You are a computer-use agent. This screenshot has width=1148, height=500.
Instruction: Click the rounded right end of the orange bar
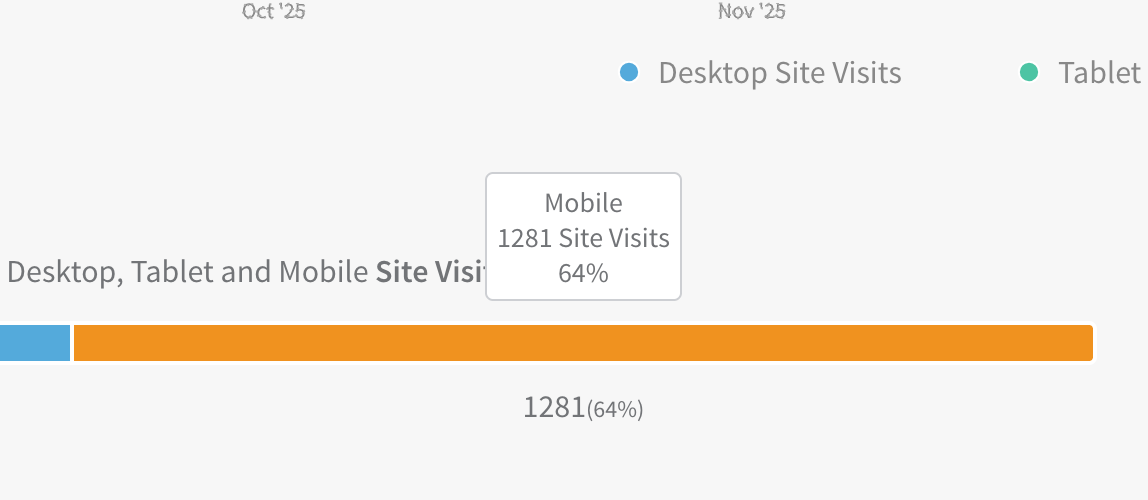tap(1088, 343)
